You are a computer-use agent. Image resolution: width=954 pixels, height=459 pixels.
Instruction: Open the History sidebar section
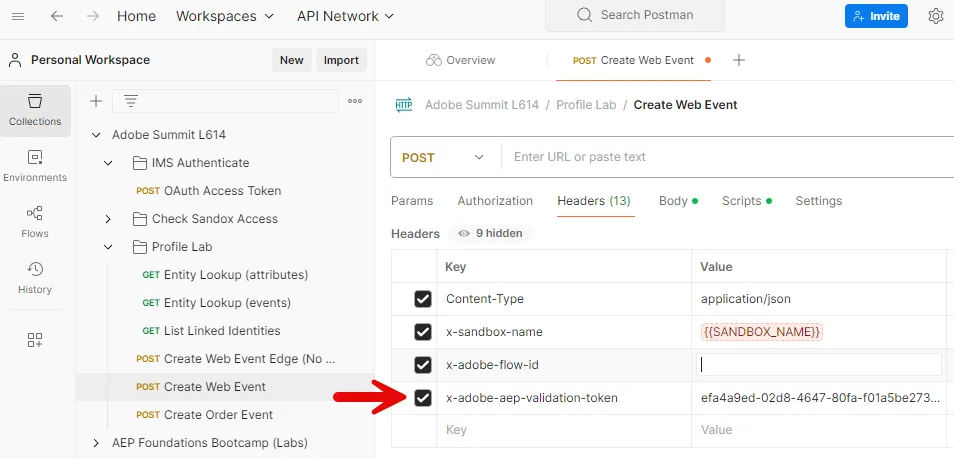coord(35,278)
